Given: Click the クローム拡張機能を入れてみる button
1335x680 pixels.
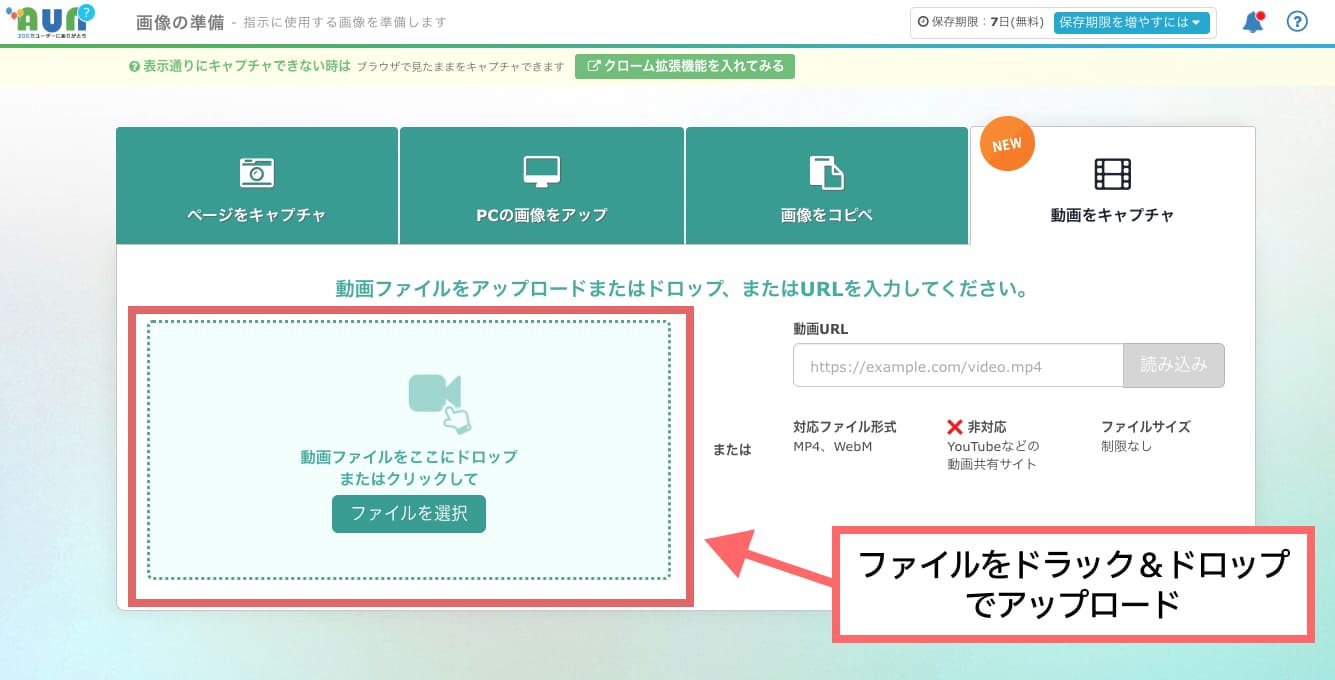Looking at the screenshot, I should [685, 68].
